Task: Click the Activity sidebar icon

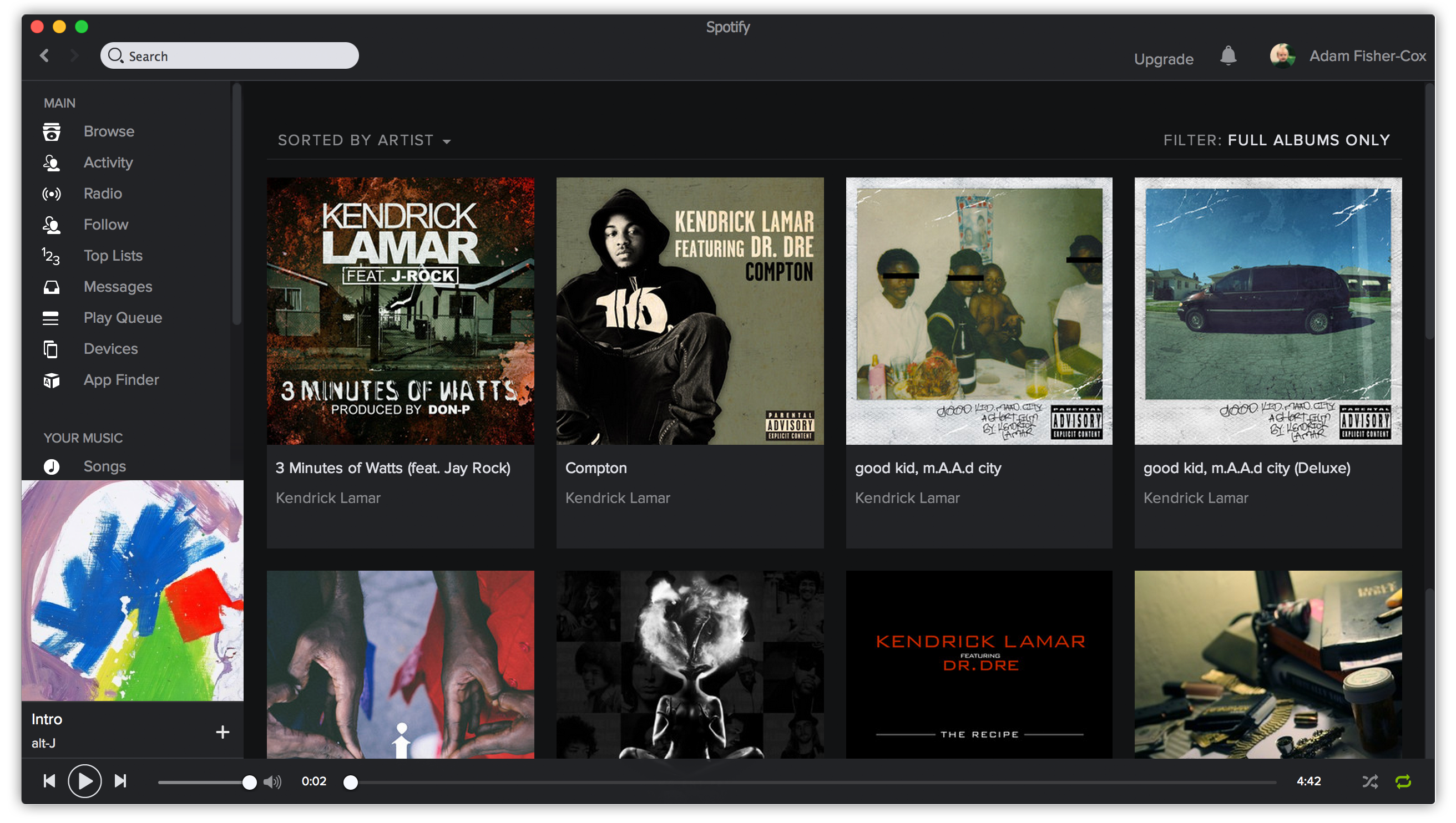Action: point(52,163)
